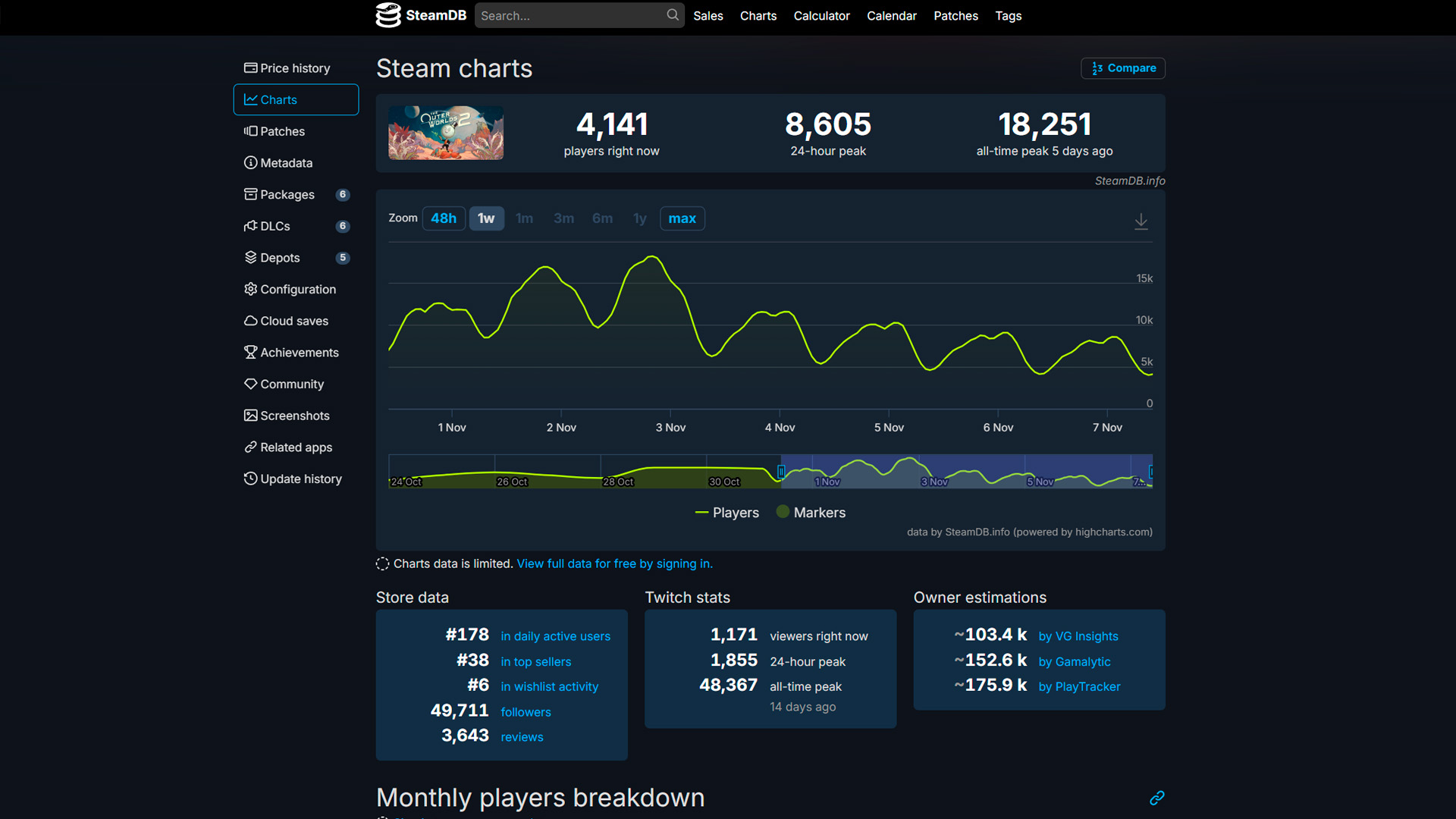The image size is (1456, 819).
Task: Open Price history in the sidebar
Action: pos(295,68)
